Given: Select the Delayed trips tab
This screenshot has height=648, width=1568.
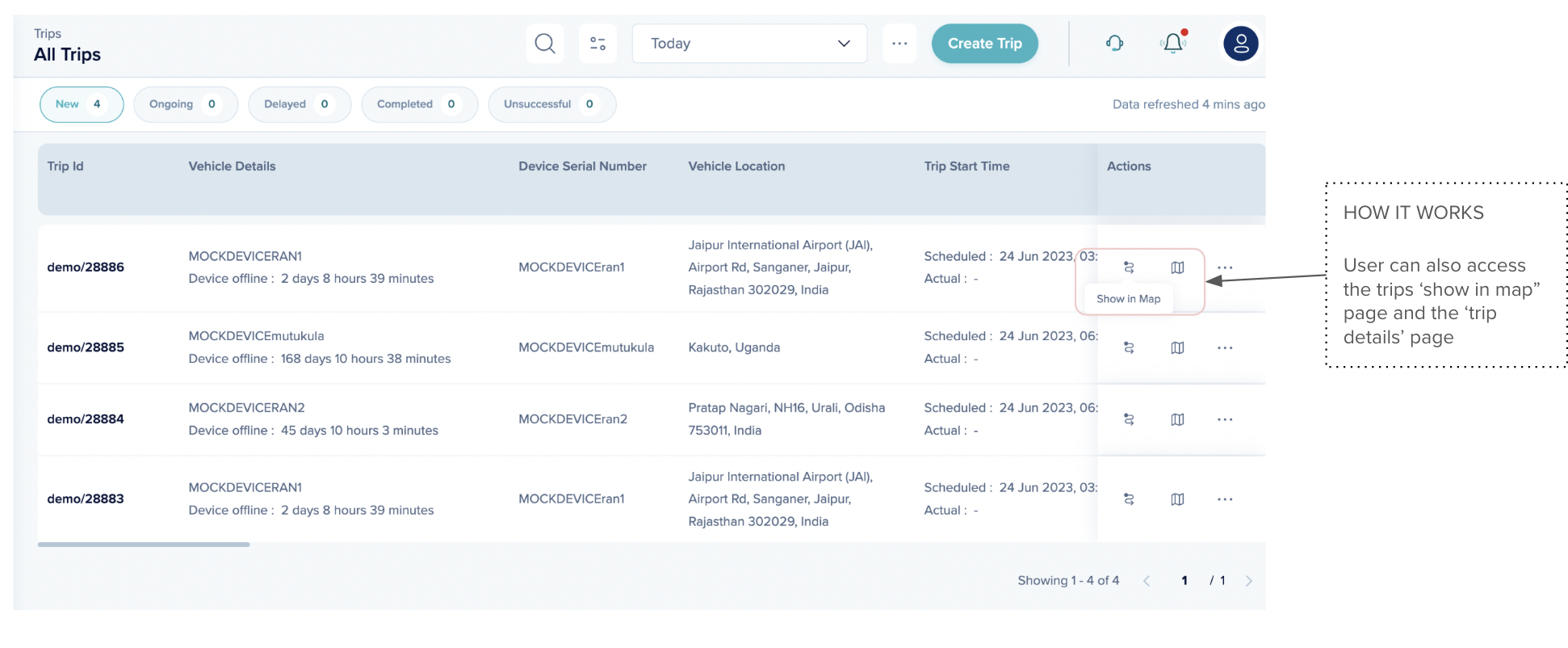Looking at the screenshot, I should 299,104.
